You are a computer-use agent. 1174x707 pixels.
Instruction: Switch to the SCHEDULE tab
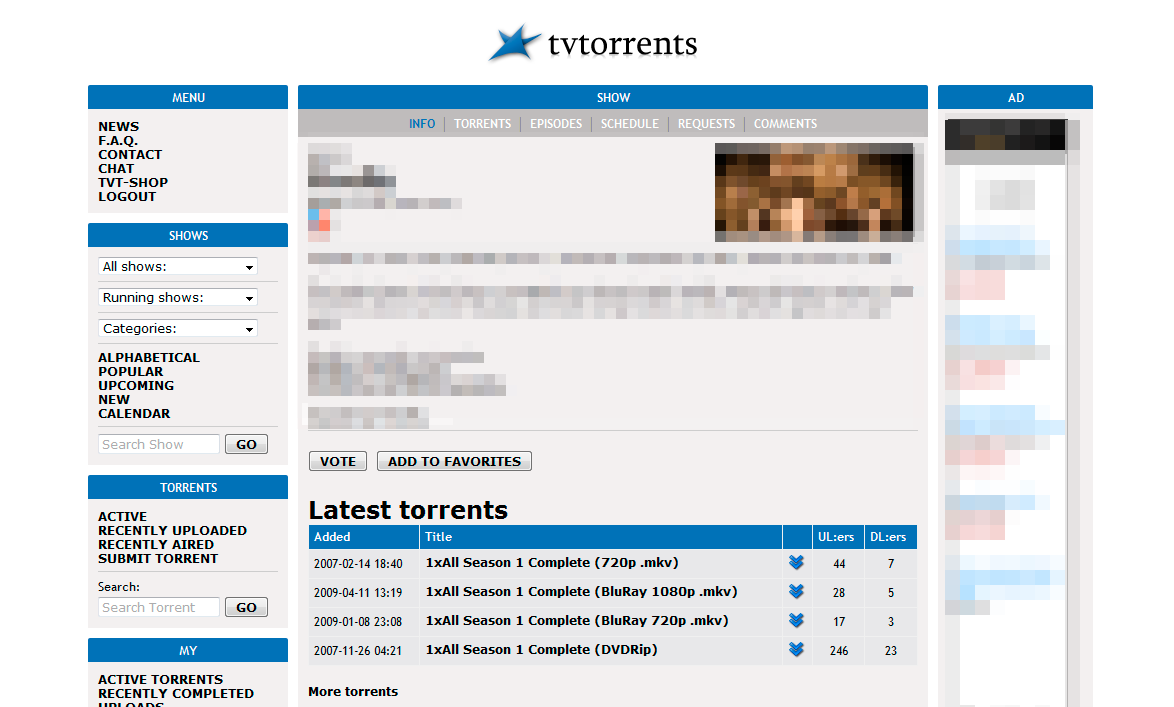[630, 123]
